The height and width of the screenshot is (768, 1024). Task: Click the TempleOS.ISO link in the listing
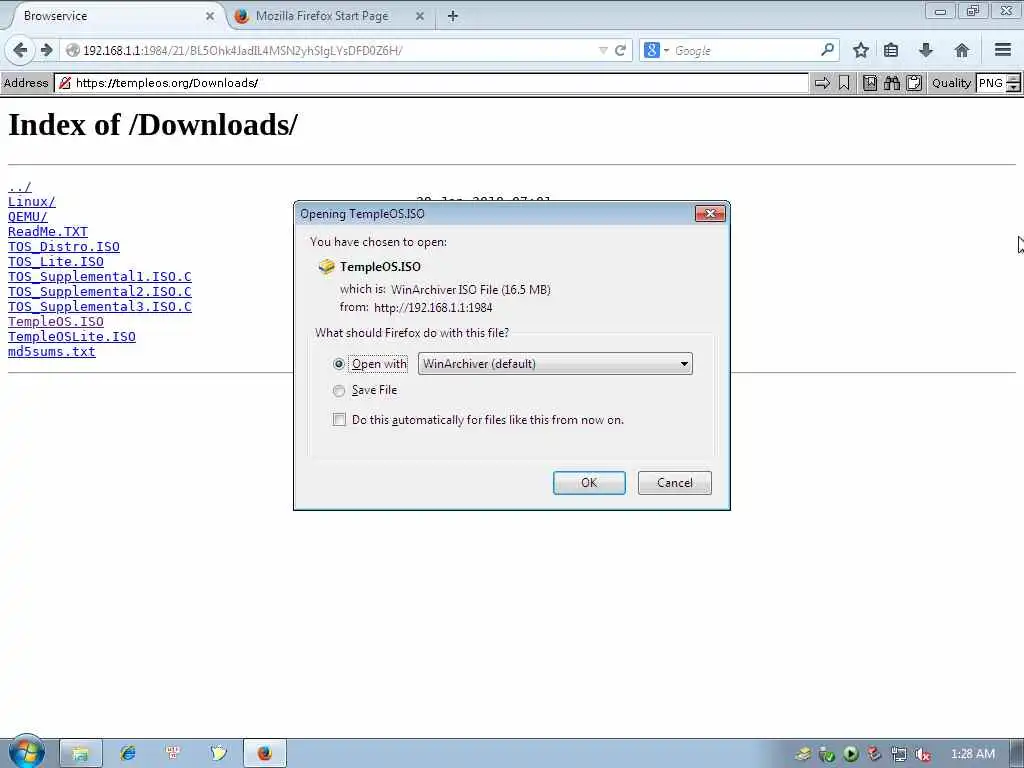[56, 322]
